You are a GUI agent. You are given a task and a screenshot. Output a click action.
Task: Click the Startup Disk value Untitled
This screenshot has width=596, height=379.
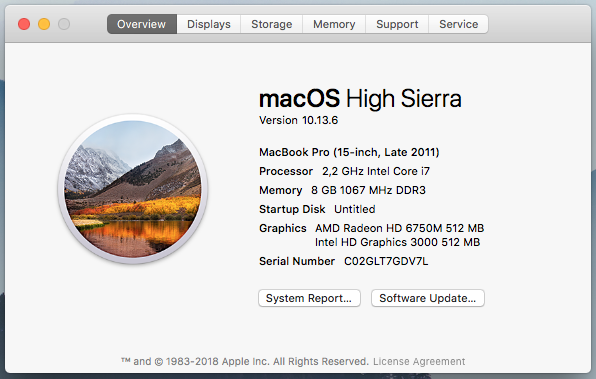click(x=355, y=209)
